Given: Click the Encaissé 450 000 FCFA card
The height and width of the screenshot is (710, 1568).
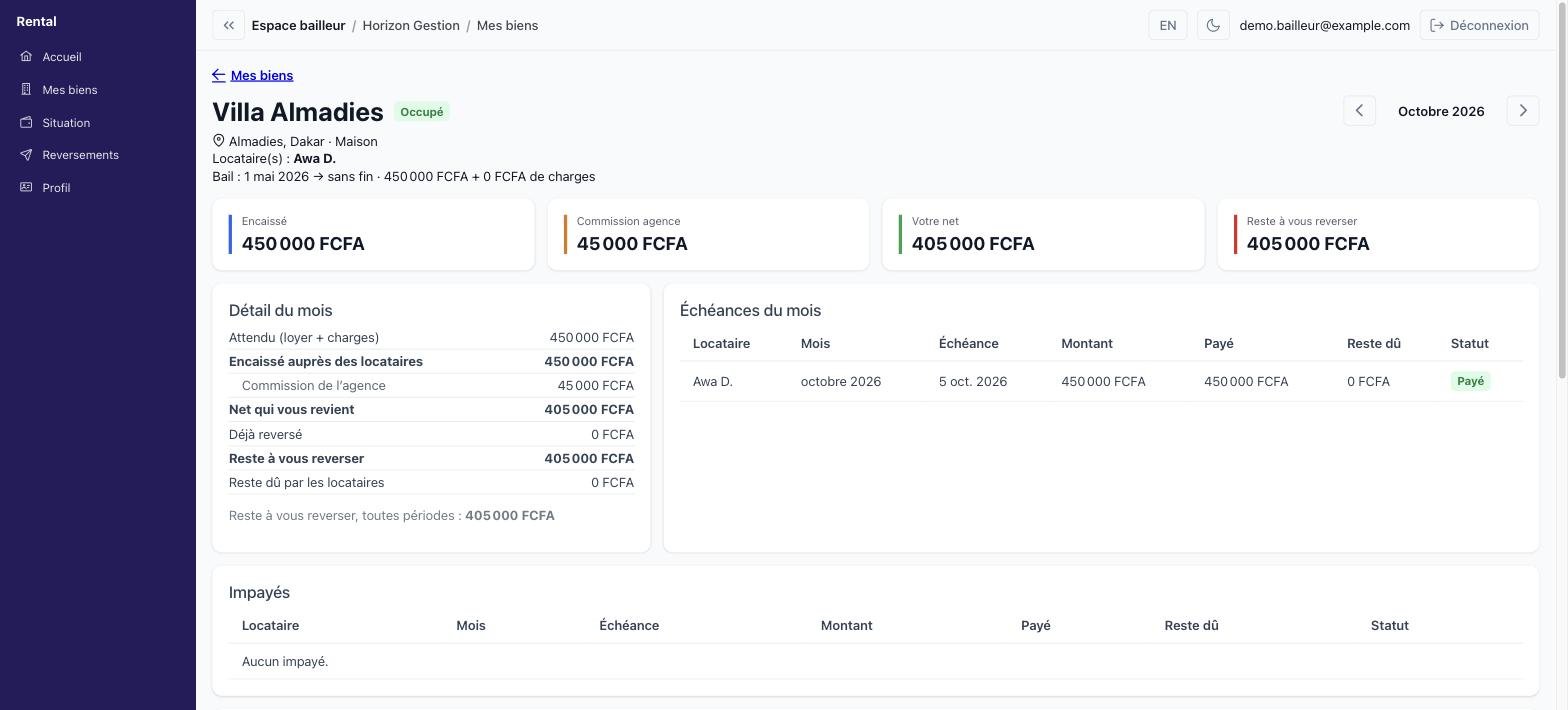Looking at the screenshot, I should (x=373, y=234).
